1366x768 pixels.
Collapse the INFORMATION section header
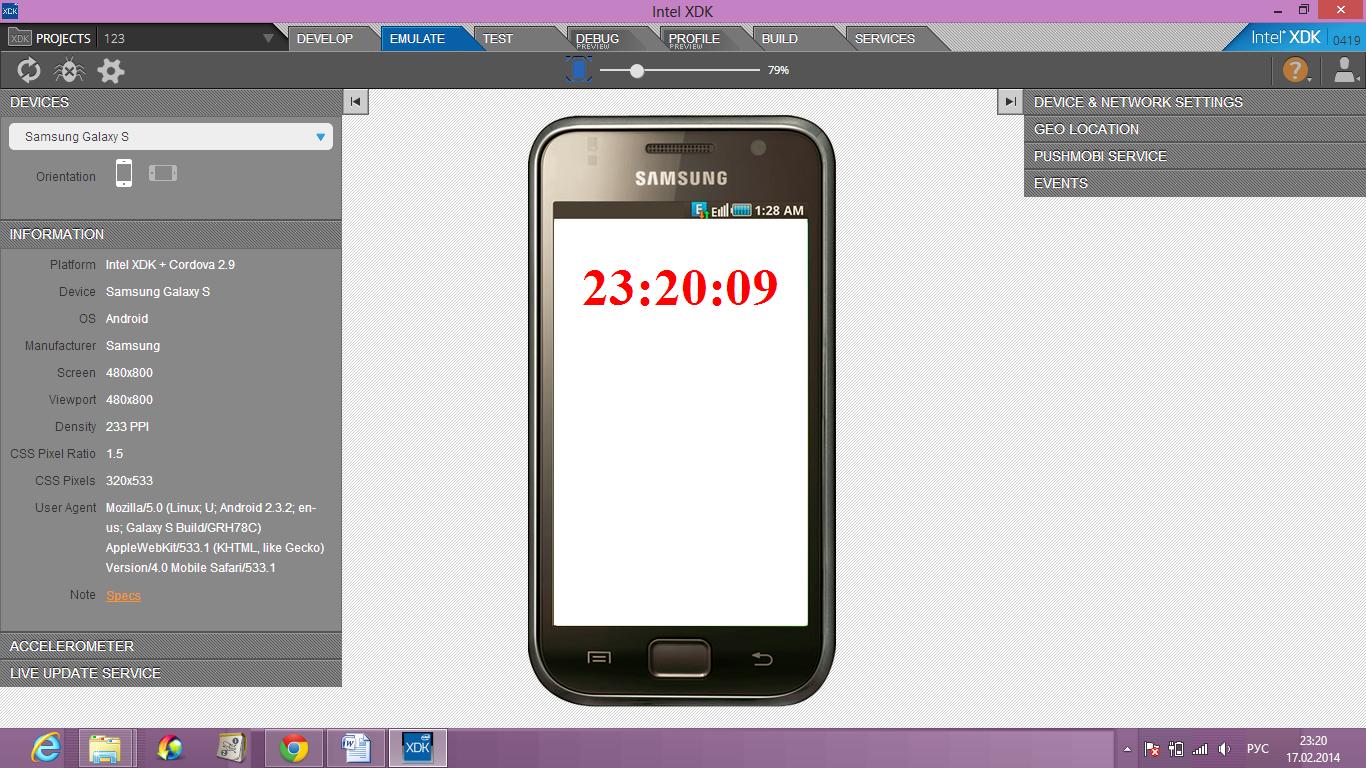pyautogui.click(x=171, y=234)
